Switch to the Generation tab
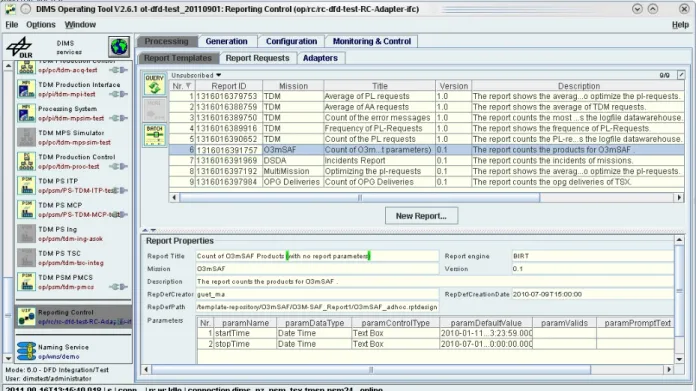Image resolution: width=696 pixels, height=391 pixels. tap(226, 41)
